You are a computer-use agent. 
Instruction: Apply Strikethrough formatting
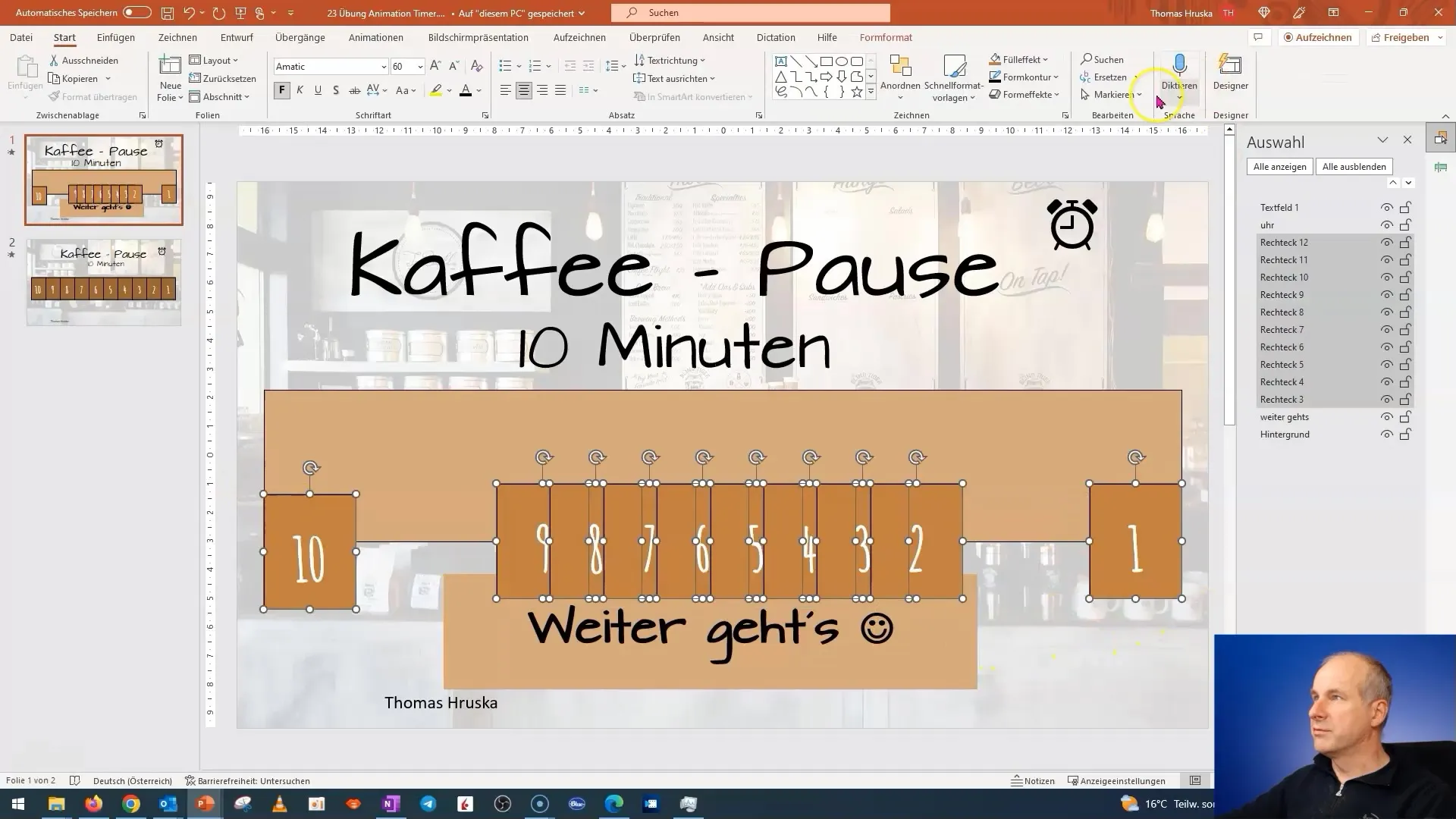[x=354, y=90]
